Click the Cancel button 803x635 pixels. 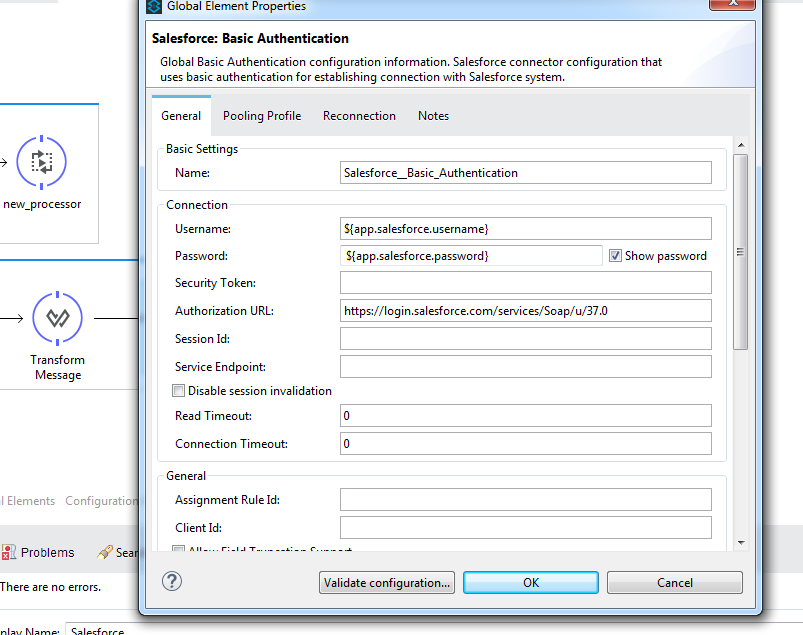pos(674,583)
